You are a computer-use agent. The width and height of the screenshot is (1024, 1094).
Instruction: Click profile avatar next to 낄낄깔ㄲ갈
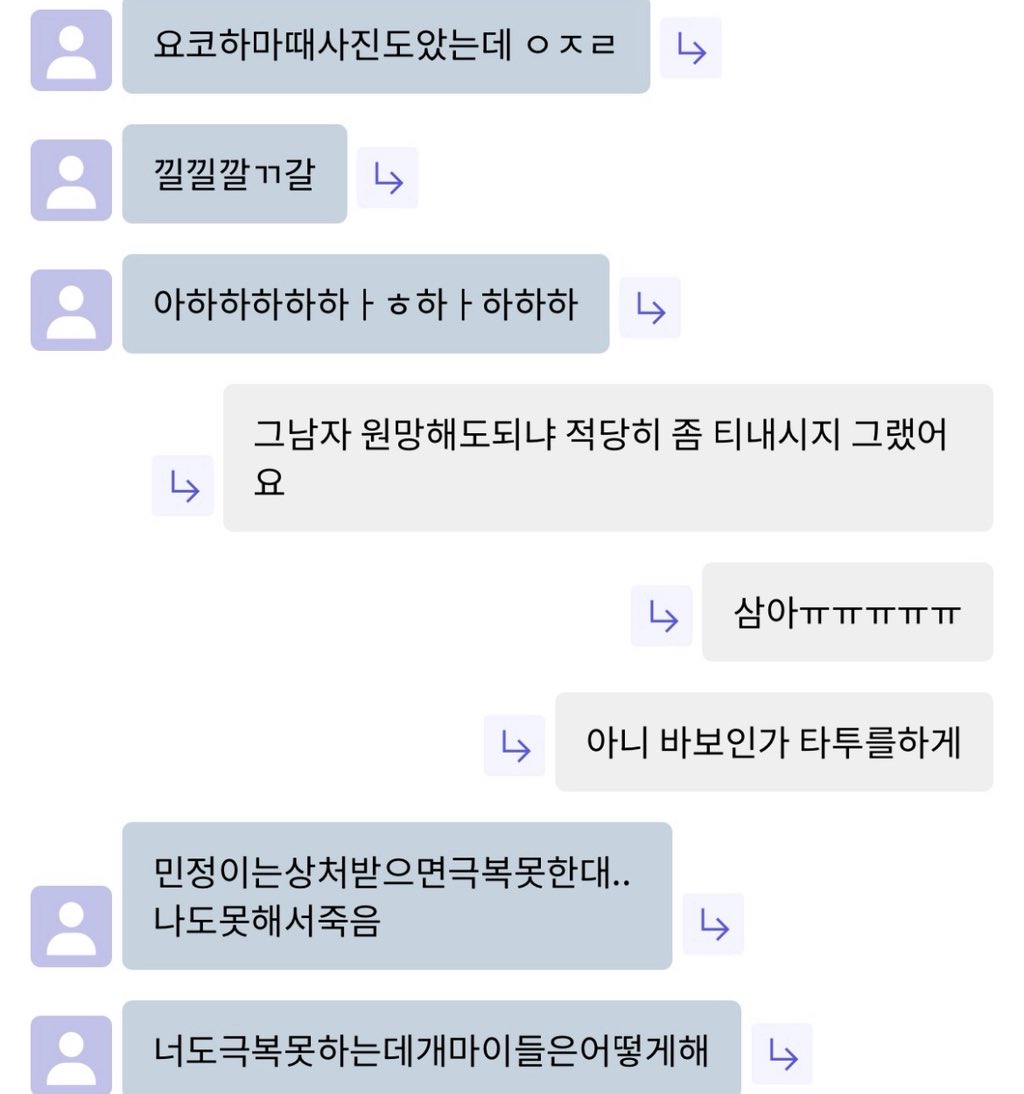71,180
